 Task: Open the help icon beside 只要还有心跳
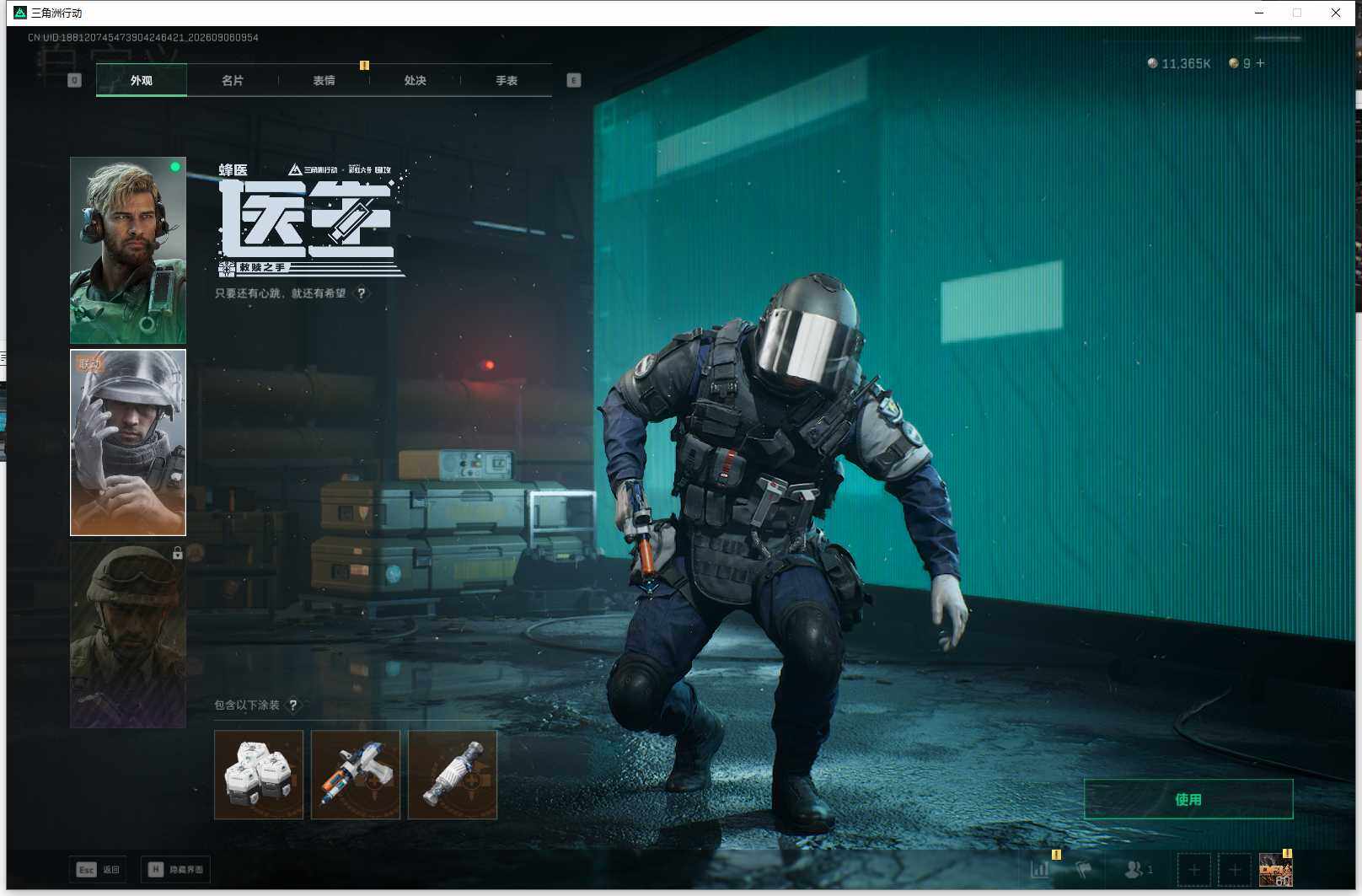tap(362, 293)
